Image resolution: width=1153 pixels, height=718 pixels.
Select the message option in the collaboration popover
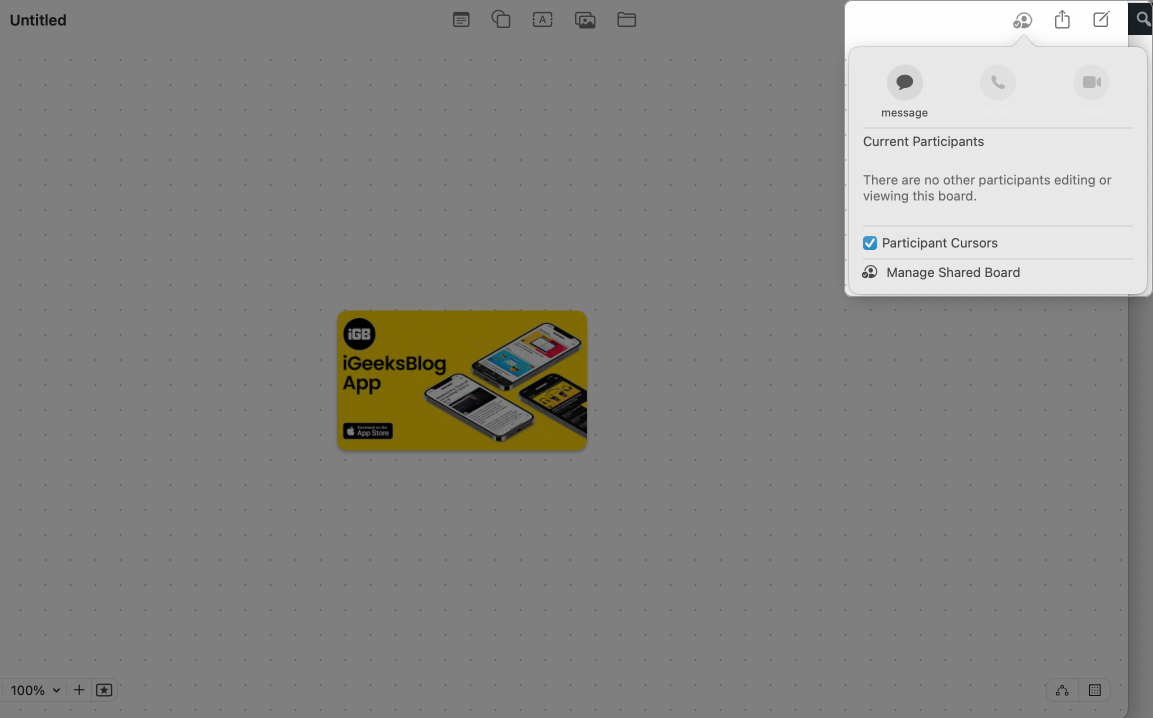point(904,82)
